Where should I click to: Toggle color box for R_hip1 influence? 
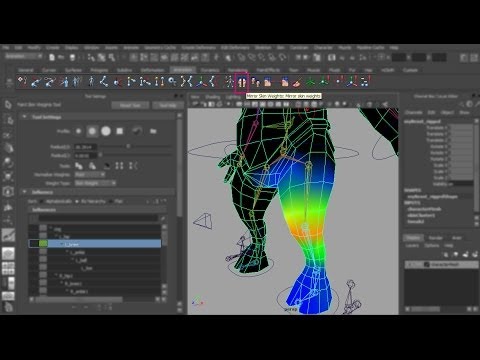pos(43,275)
